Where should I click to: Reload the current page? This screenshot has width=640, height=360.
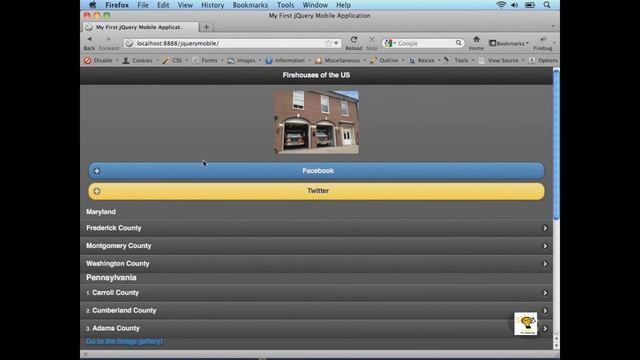(354, 43)
